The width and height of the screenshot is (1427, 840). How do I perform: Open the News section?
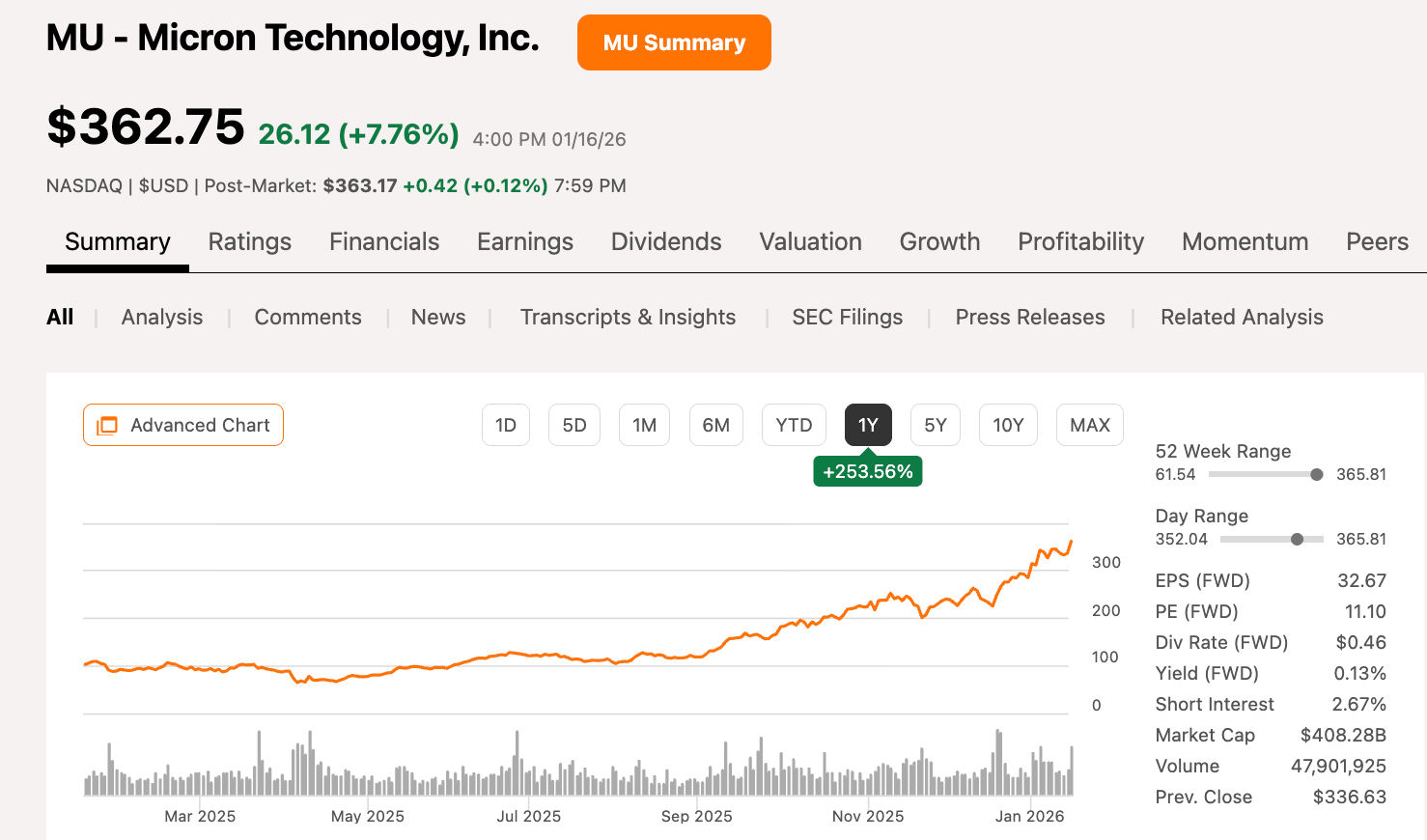point(437,317)
